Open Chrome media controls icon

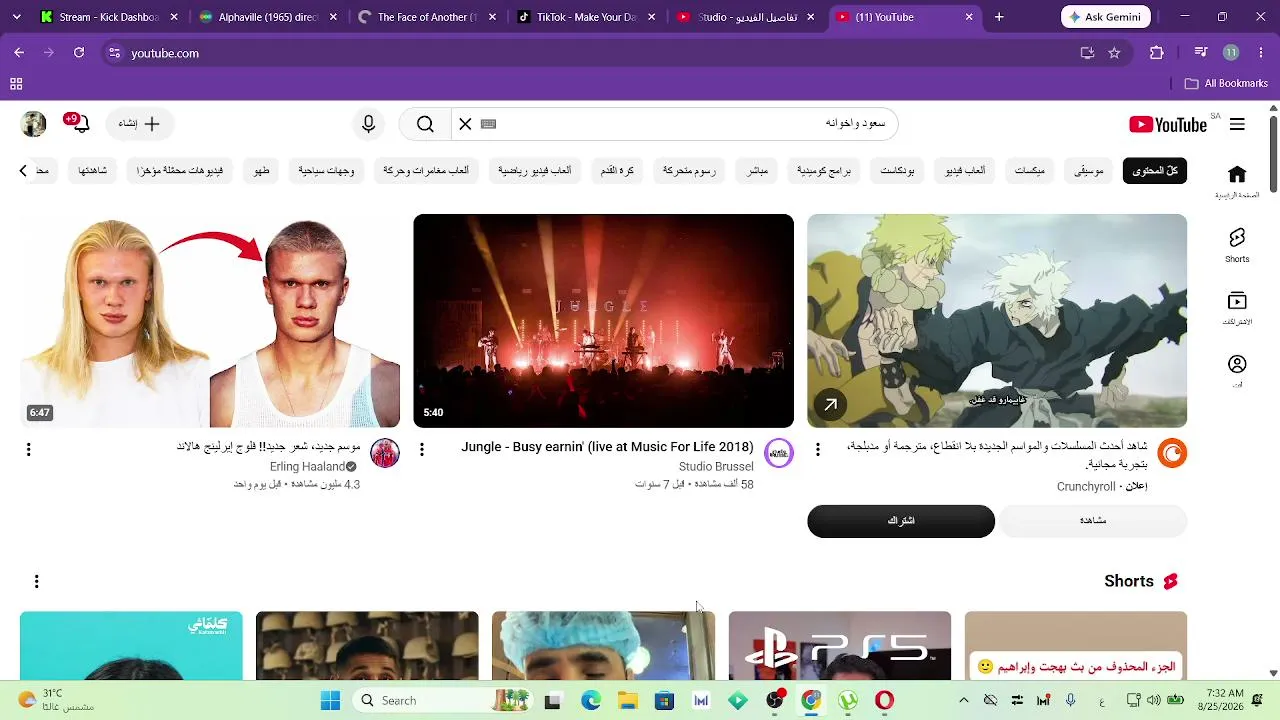[1201, 53]
